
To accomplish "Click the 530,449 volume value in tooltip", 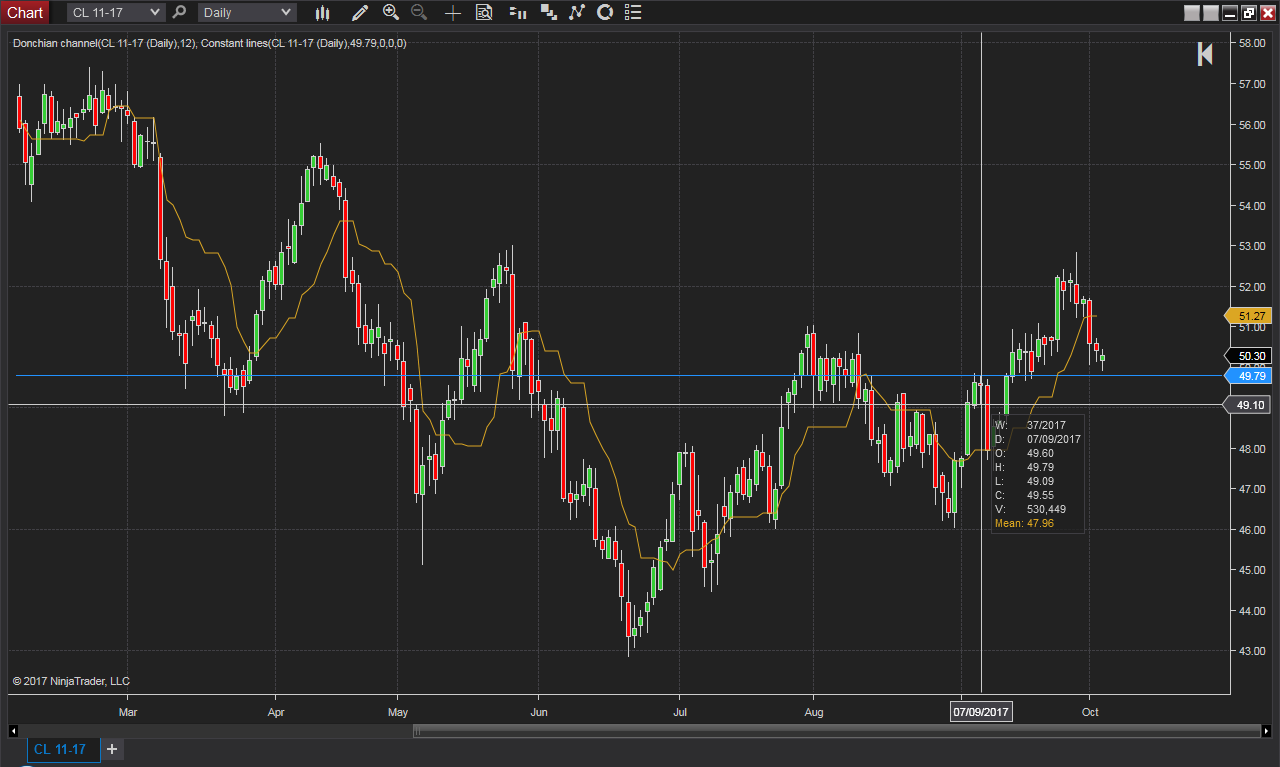I will tap(1046, 509).
